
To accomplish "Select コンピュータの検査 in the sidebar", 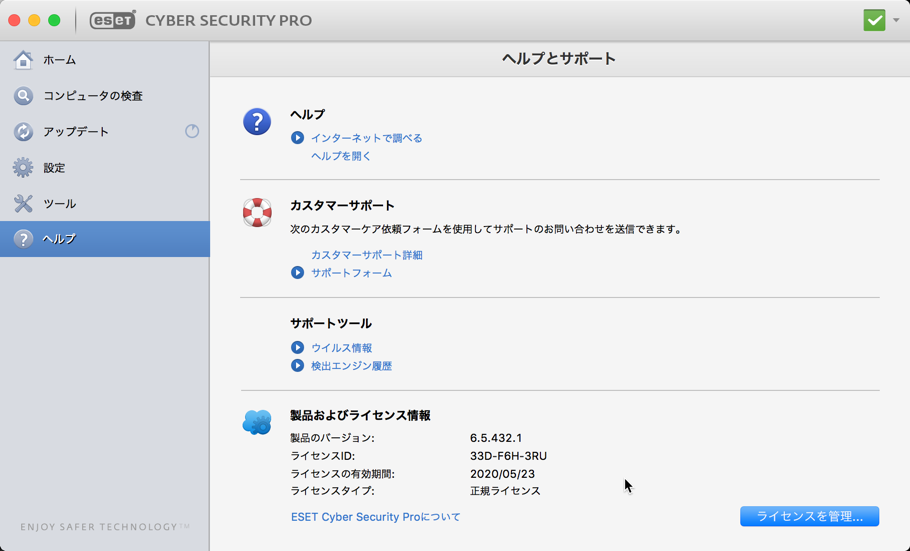I will coord(104,96).
